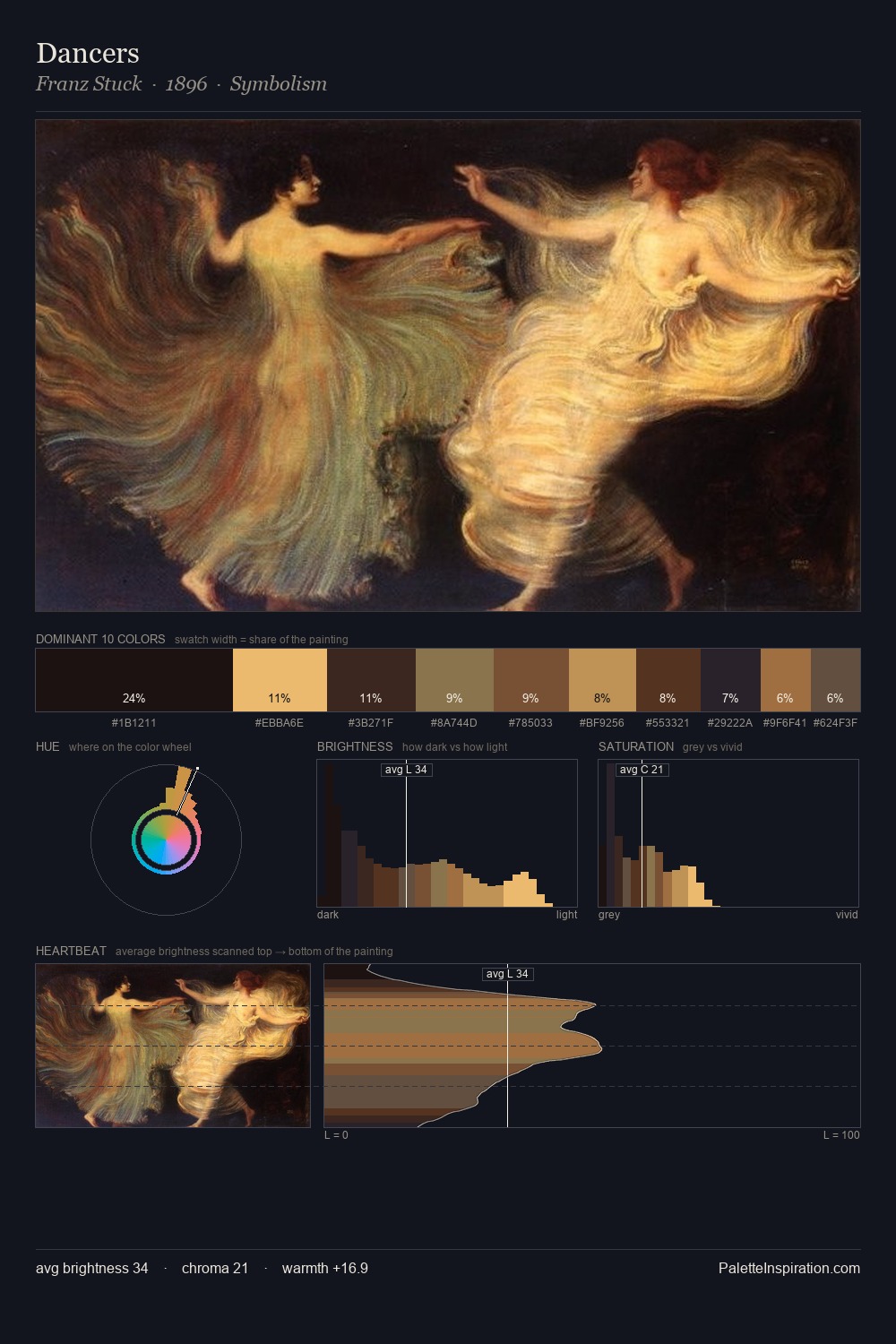Click the 'average brightness scanned top → bottom' caption
Image resolution: width=896 pixels, height=1344 pixels.
click(x=254, y=952)
